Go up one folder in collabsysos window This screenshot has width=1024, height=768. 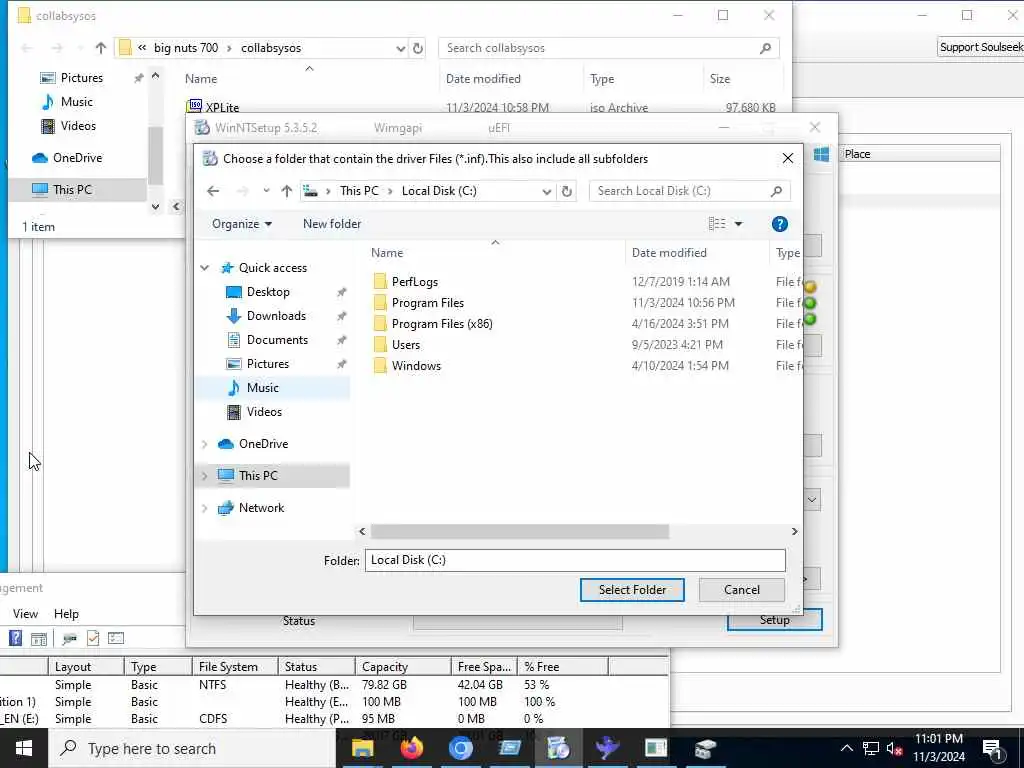pyautogui.click(x=101, y=48)
